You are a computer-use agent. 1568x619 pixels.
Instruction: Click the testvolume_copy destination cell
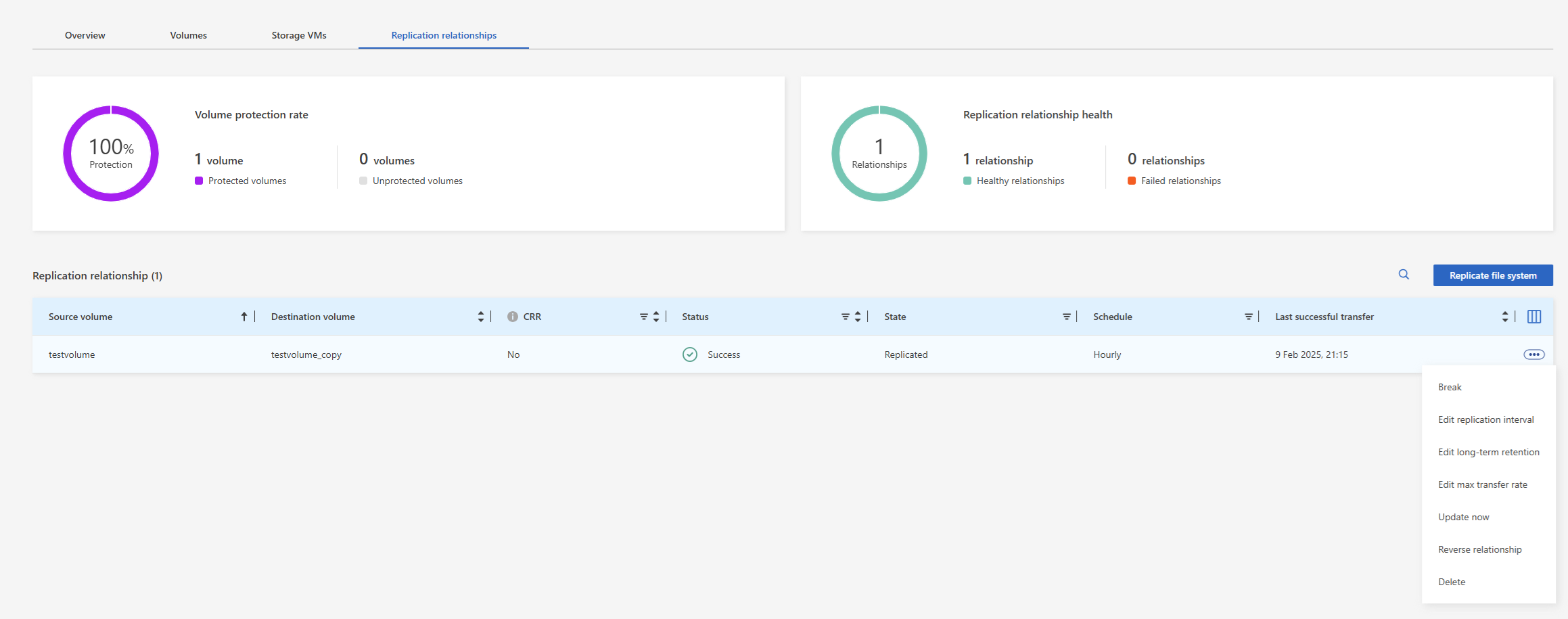pos(306,354)
